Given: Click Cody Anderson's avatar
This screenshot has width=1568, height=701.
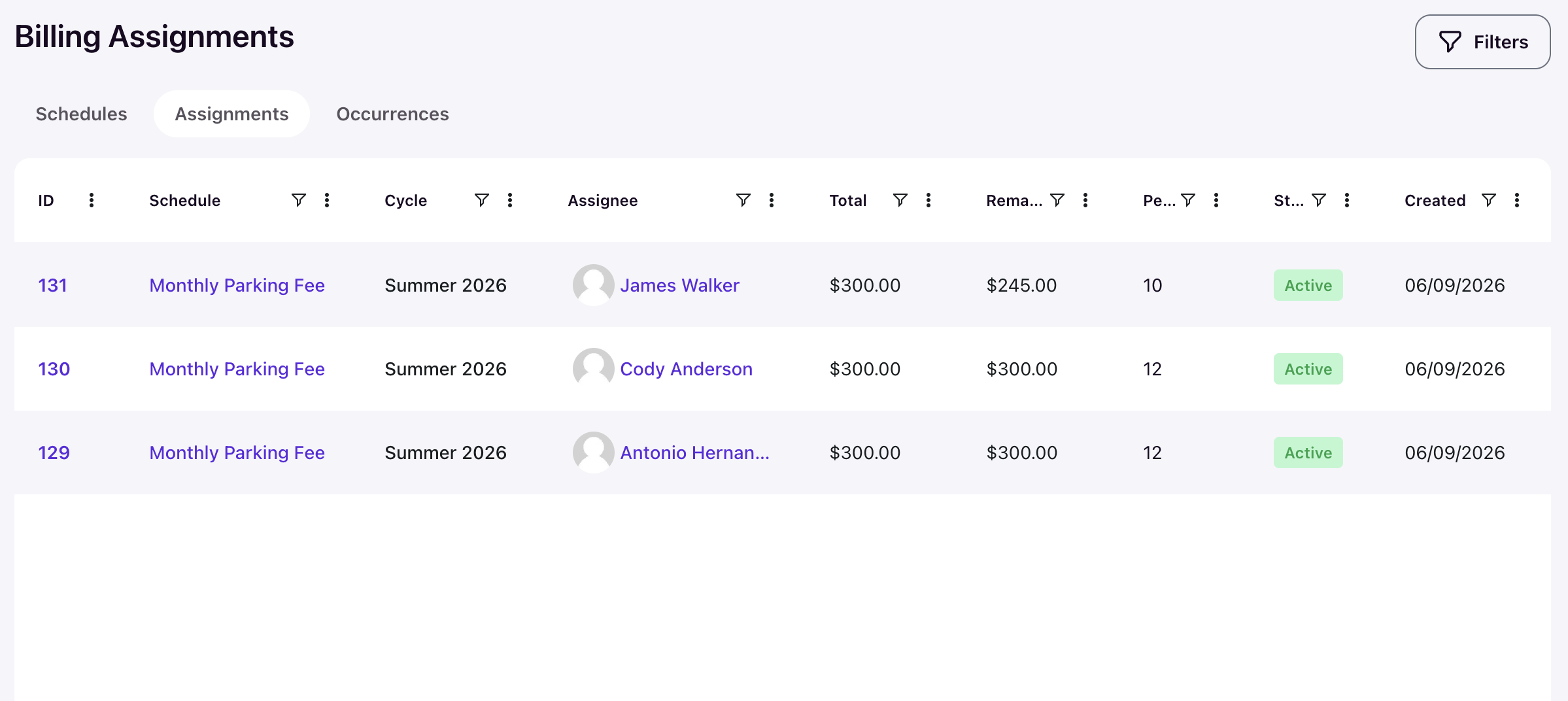Looking at the screenshot, I should 593,369.
